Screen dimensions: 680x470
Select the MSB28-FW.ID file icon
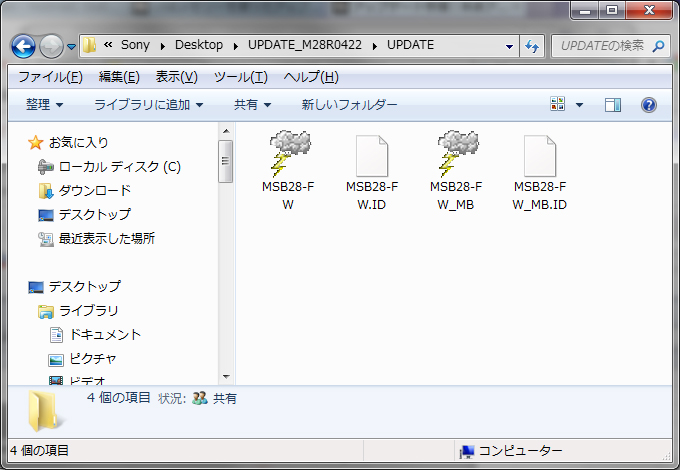(x=371, y=154)
